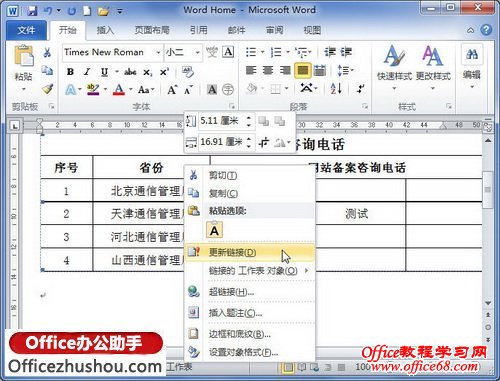Viewport: 500px width, 381px height.
Task: Open underline style dropdown arrow
Action: tap(117, 72)
